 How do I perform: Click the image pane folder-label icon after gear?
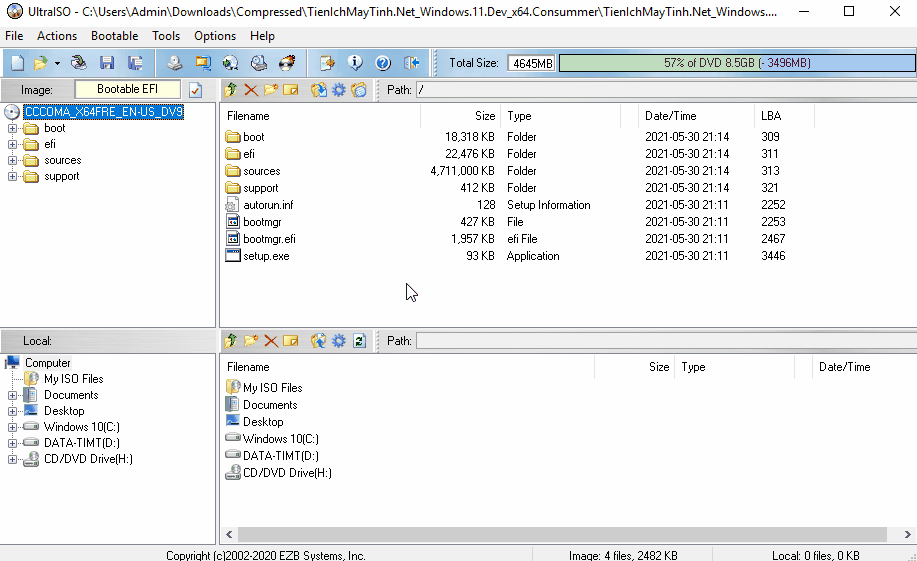(x=359, y=90)
